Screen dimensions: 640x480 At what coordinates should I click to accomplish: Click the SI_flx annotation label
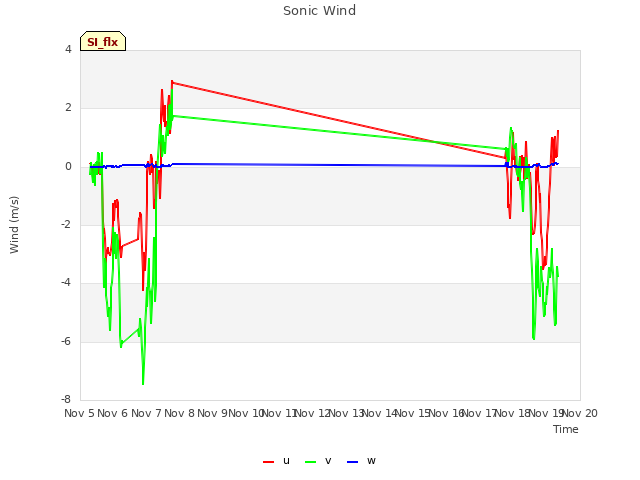point(103,41)
